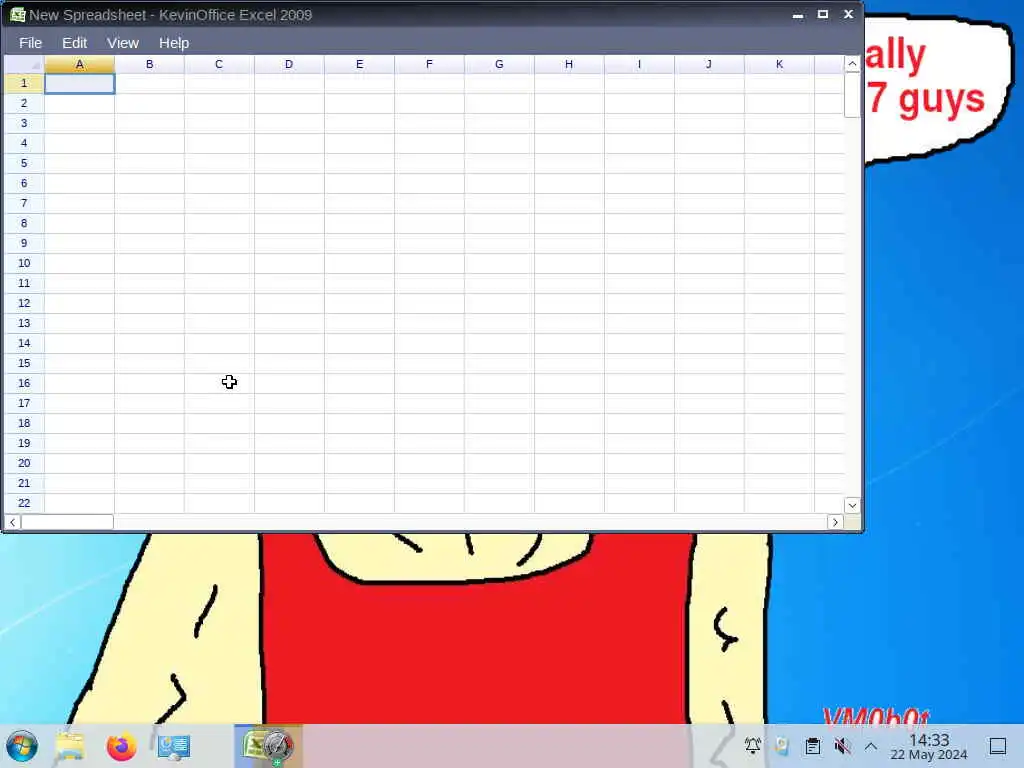The image size is (1024, 768).
Task: Click the horizontal scrollbar right arrow
Action: click(x=835, y=522)
